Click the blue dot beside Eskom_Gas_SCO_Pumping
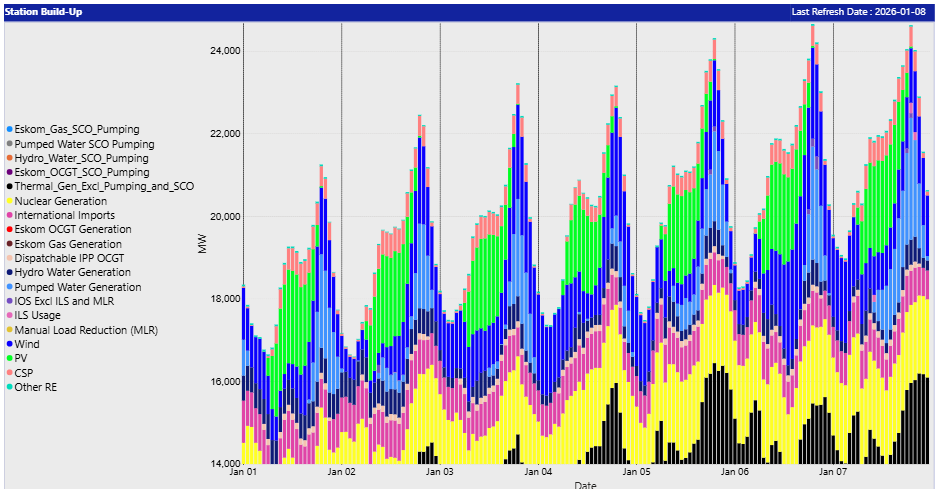Image resolution: width=936 pixels, height=489 pixels. click(9, 130)
